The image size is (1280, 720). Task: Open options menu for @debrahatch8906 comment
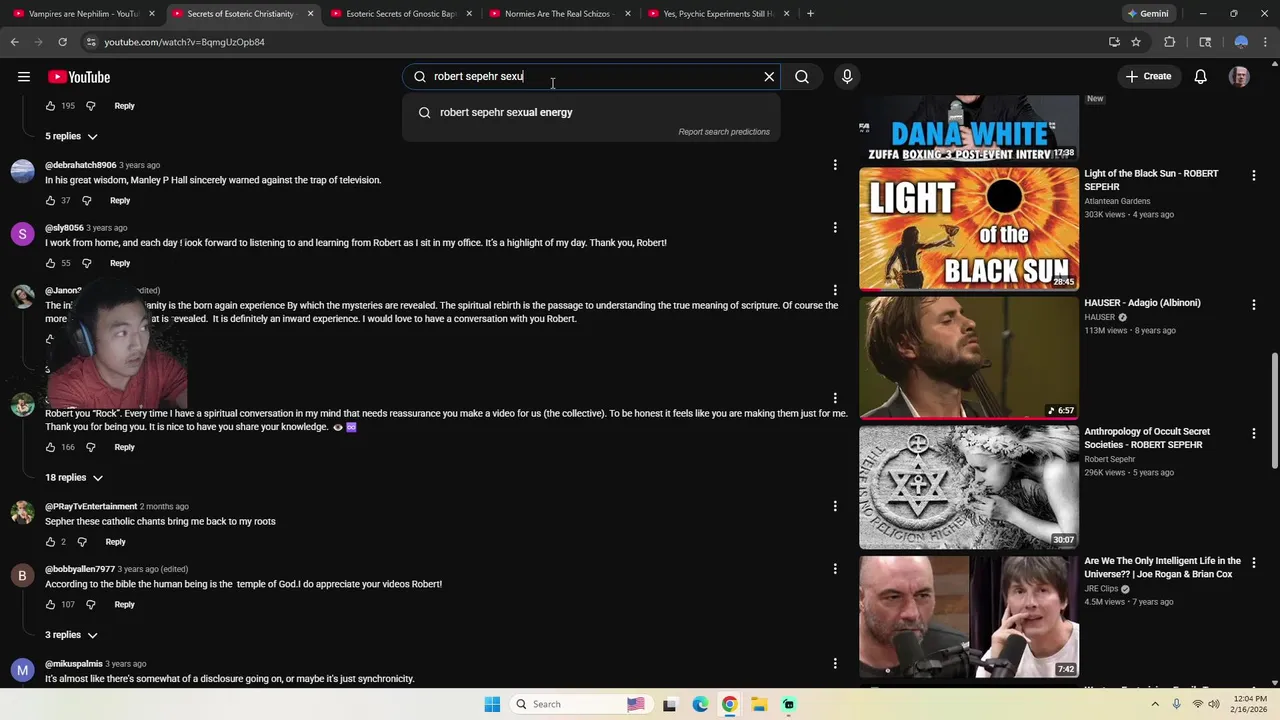click(835, 165)
